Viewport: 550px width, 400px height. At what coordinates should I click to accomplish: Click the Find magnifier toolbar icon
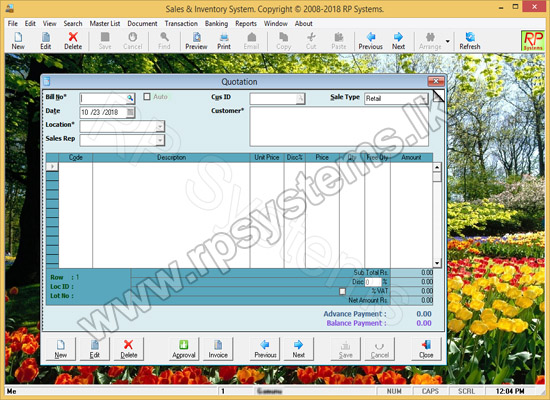pyautogui.click(x=164, y=37)
